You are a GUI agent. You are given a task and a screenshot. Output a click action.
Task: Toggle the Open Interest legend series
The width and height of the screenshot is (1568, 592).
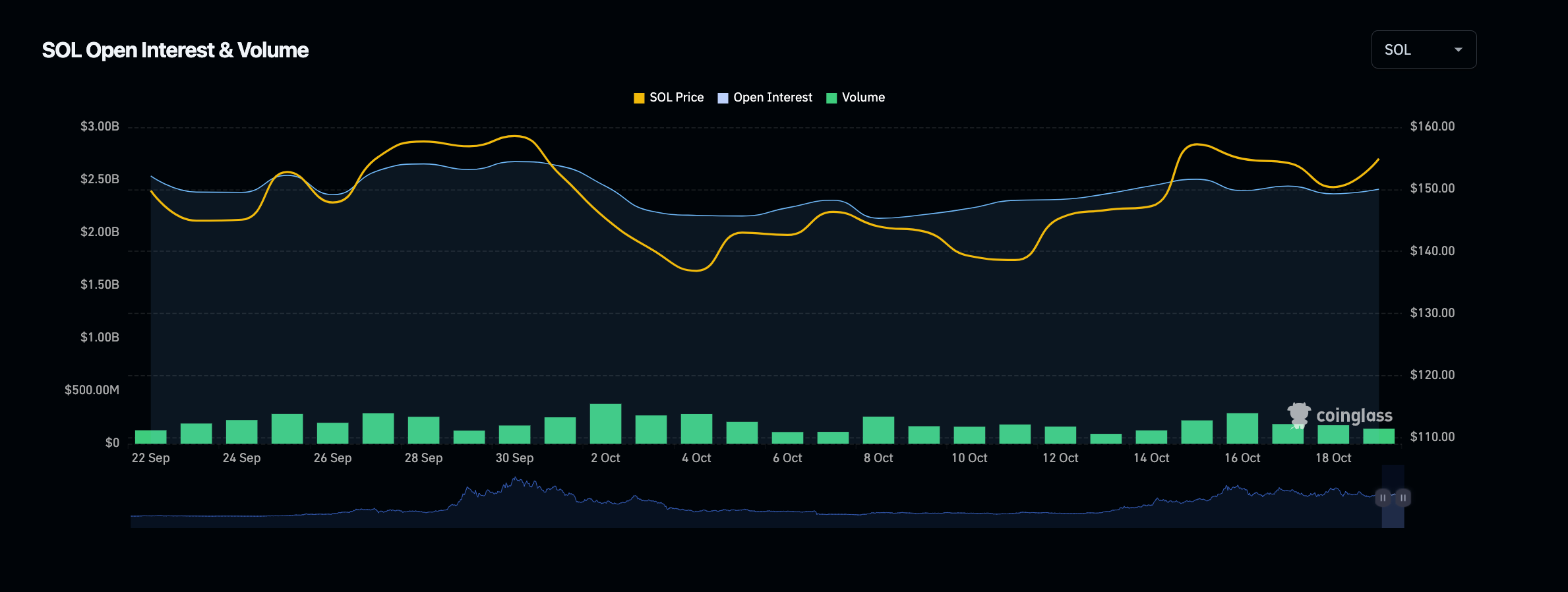[765, 98]
